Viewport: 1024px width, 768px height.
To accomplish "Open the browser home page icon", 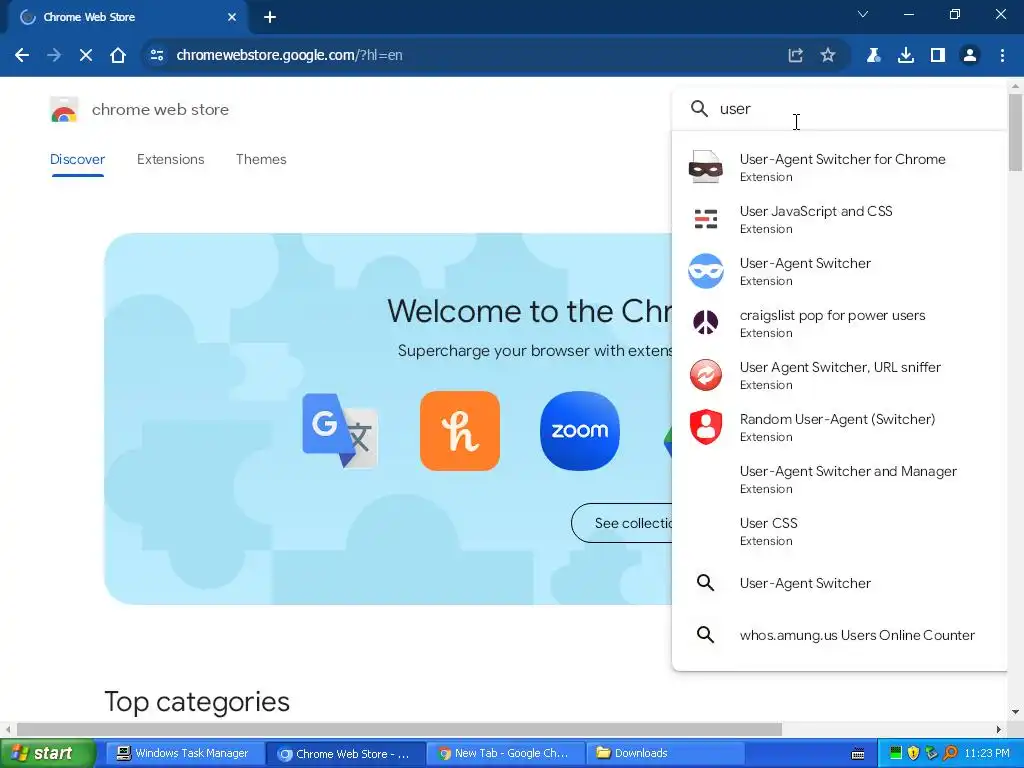I will click(118, 56).
